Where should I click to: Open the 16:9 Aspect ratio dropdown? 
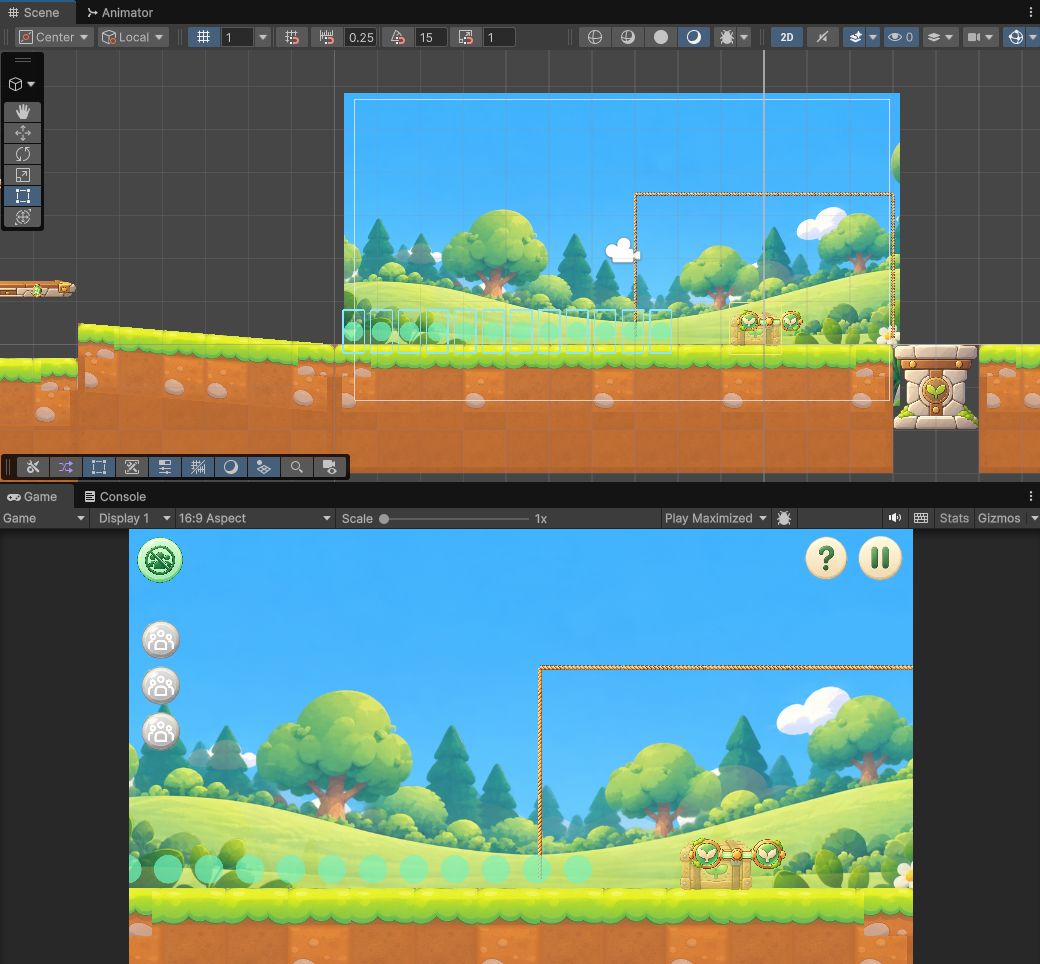point(255,518)
